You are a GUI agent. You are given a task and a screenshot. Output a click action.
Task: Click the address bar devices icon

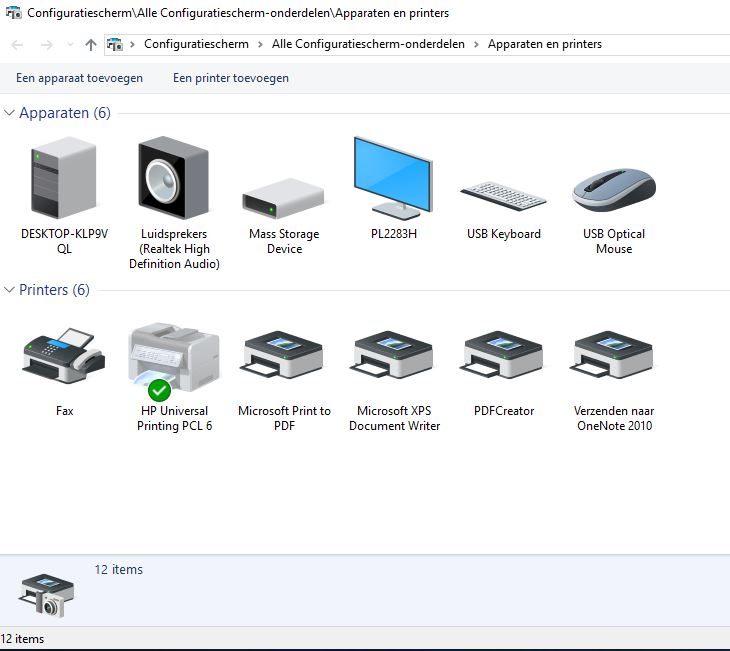pos(115,45)
